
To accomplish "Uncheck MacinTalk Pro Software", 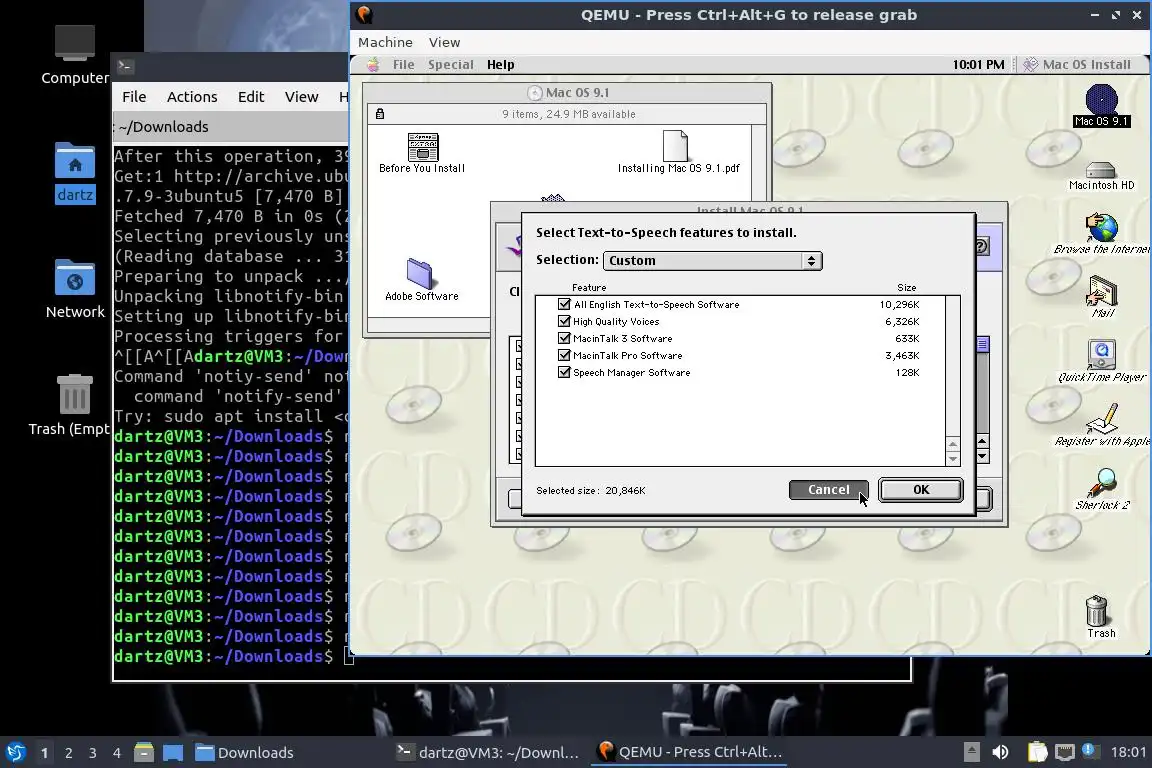I will click(564, 355).
